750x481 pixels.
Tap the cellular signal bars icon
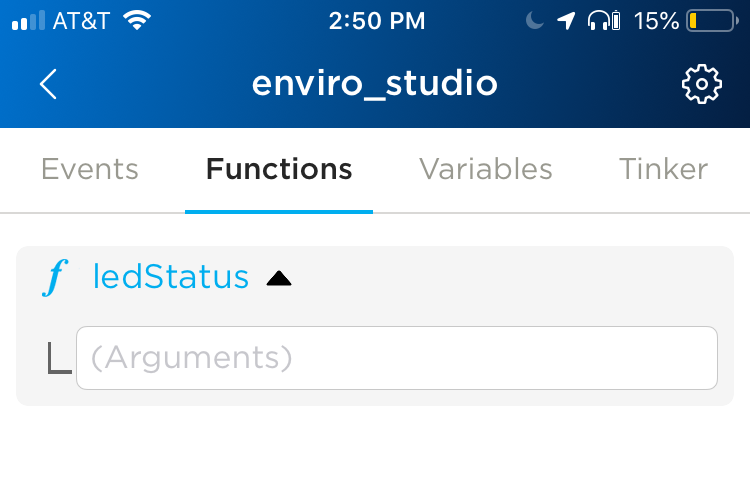coord(28,21)
